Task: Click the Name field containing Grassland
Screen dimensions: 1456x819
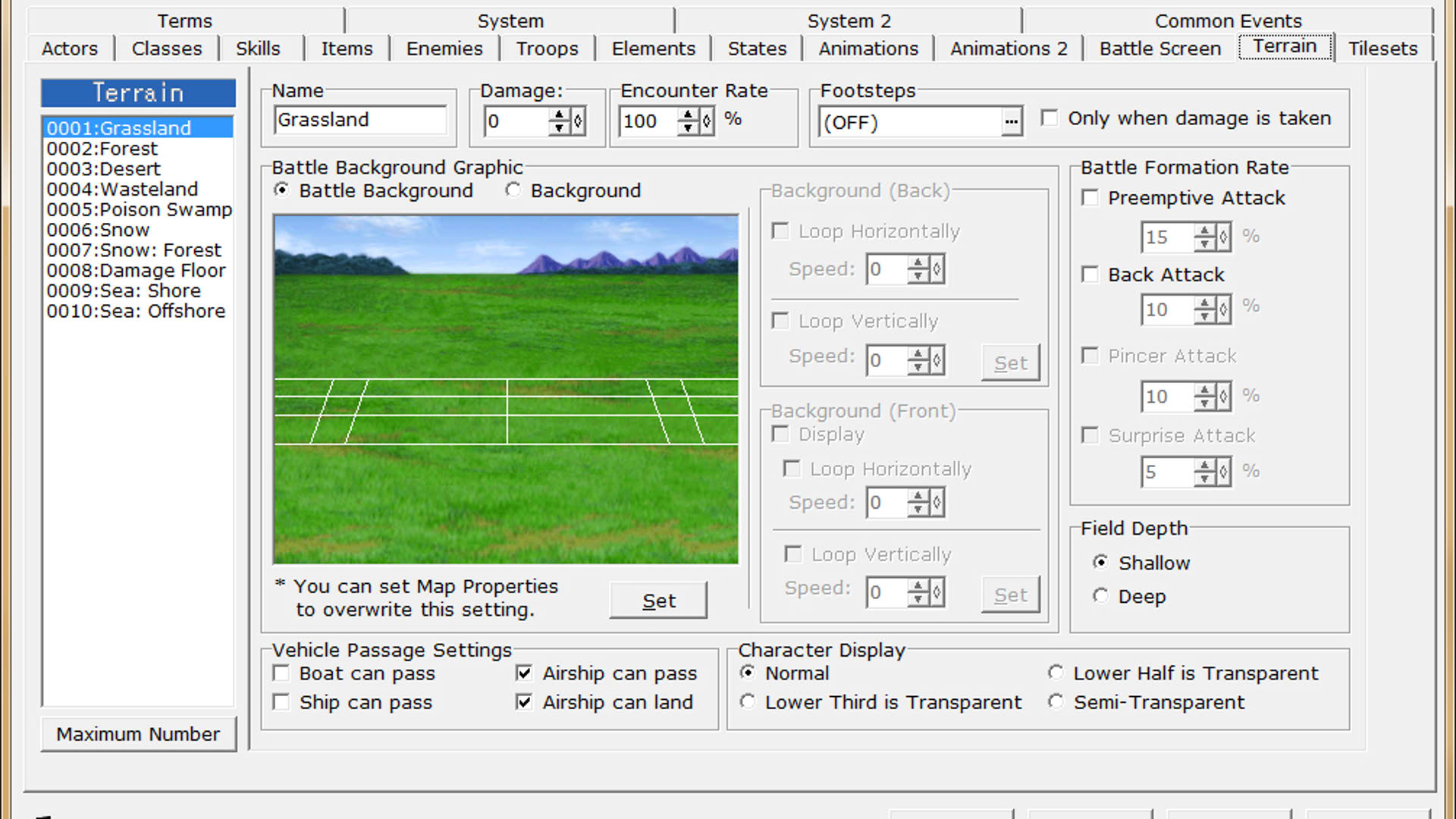Action: coord(360,120)
